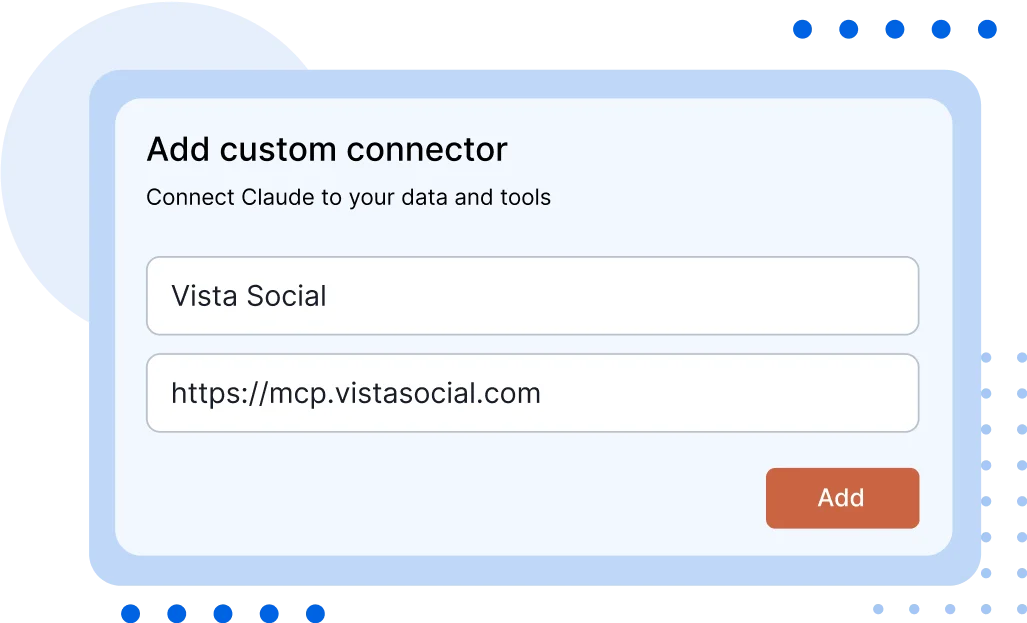
Task: Click the URL text https://mcp.vistasocial.com
Action: tap(356, 393)
